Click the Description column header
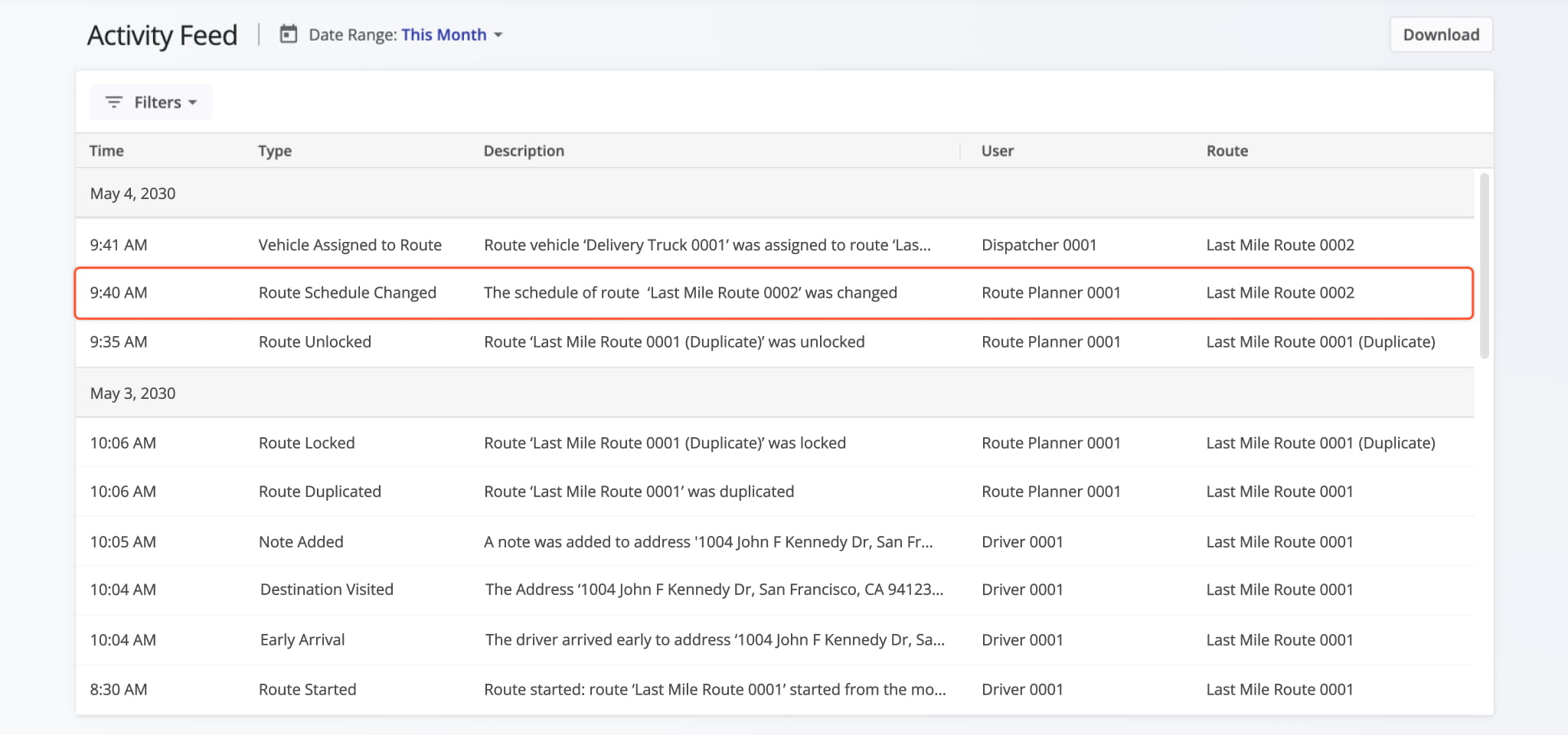Viewport: 1568px width, 735px height. (524, 151)
